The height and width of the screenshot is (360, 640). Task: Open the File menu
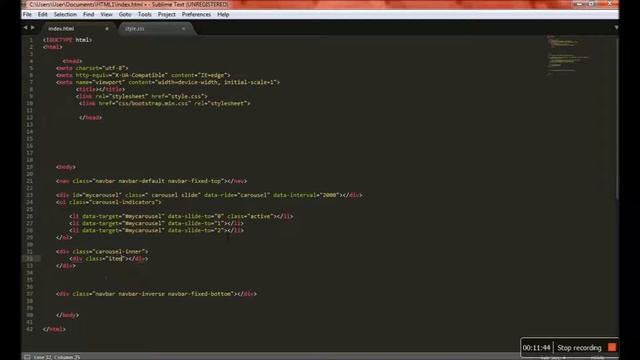point(27,14)
